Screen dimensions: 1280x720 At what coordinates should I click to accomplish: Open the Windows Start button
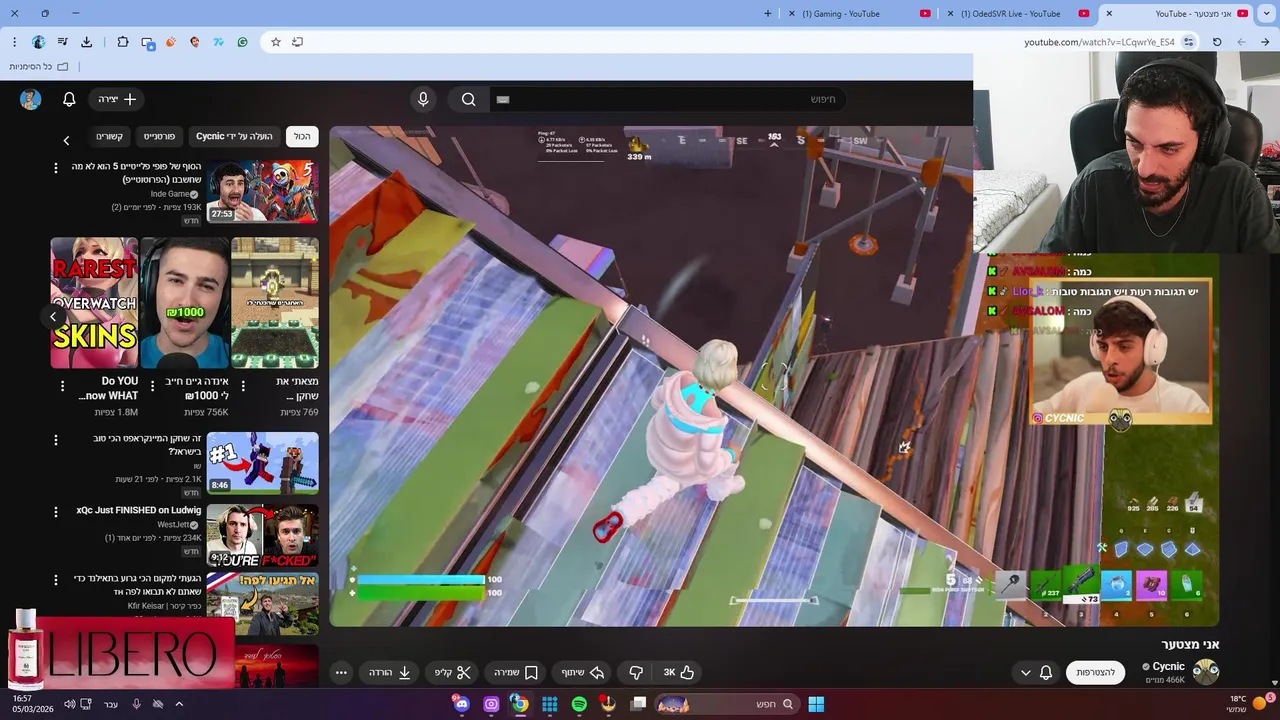[x=816, y=704]
